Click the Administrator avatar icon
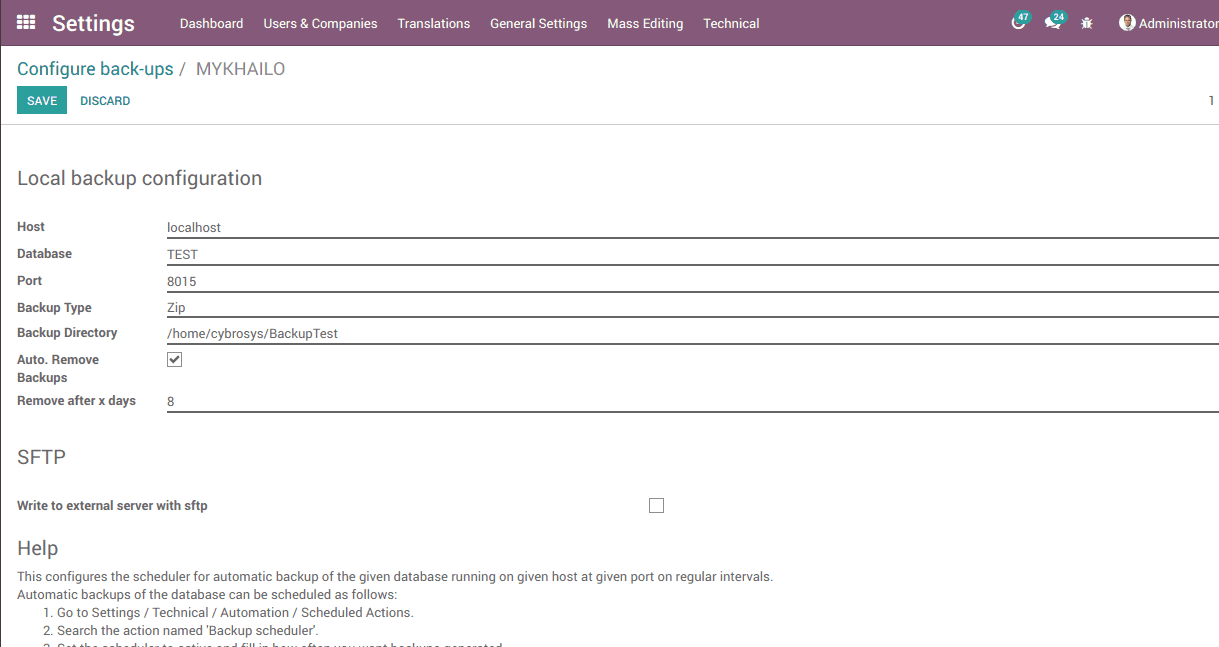This screenshot has width=1219, height=647. coord(1127,23)
